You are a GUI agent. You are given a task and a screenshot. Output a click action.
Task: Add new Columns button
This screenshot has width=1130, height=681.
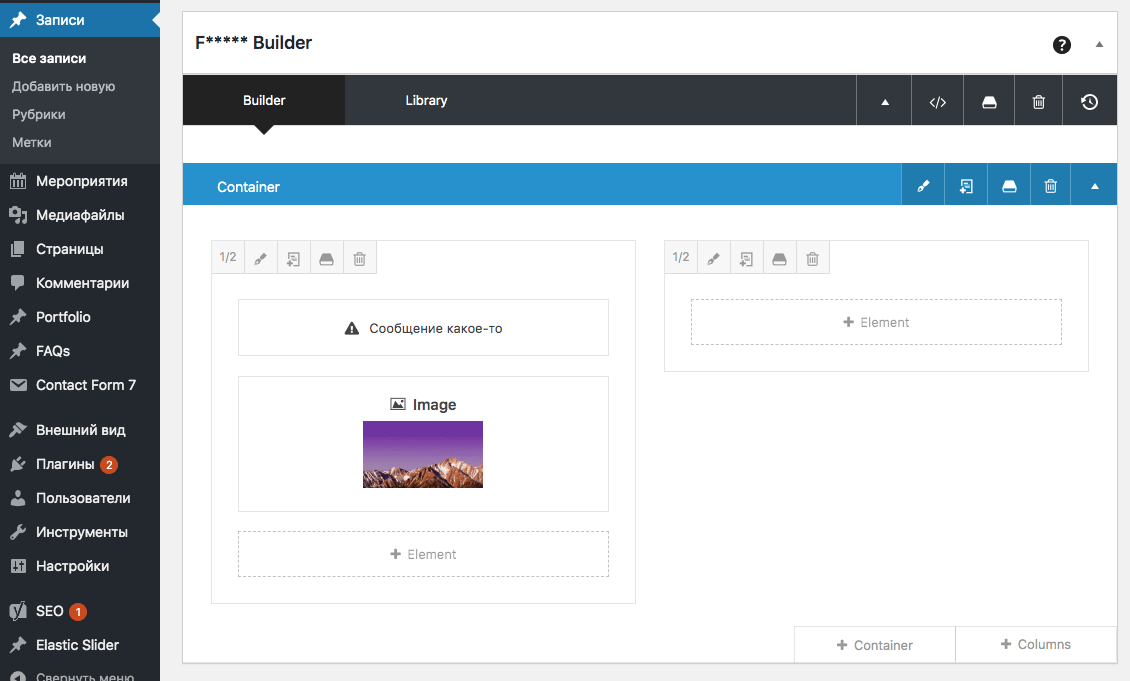coord(1036,644)
